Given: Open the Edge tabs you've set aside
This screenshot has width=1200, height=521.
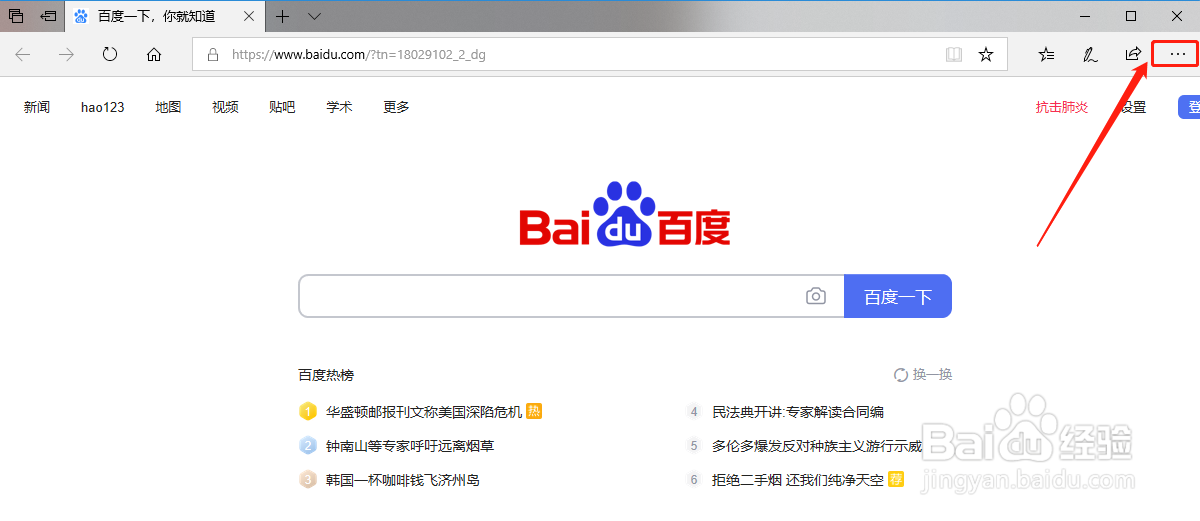Looking at the screenshot, I should 16,16.
